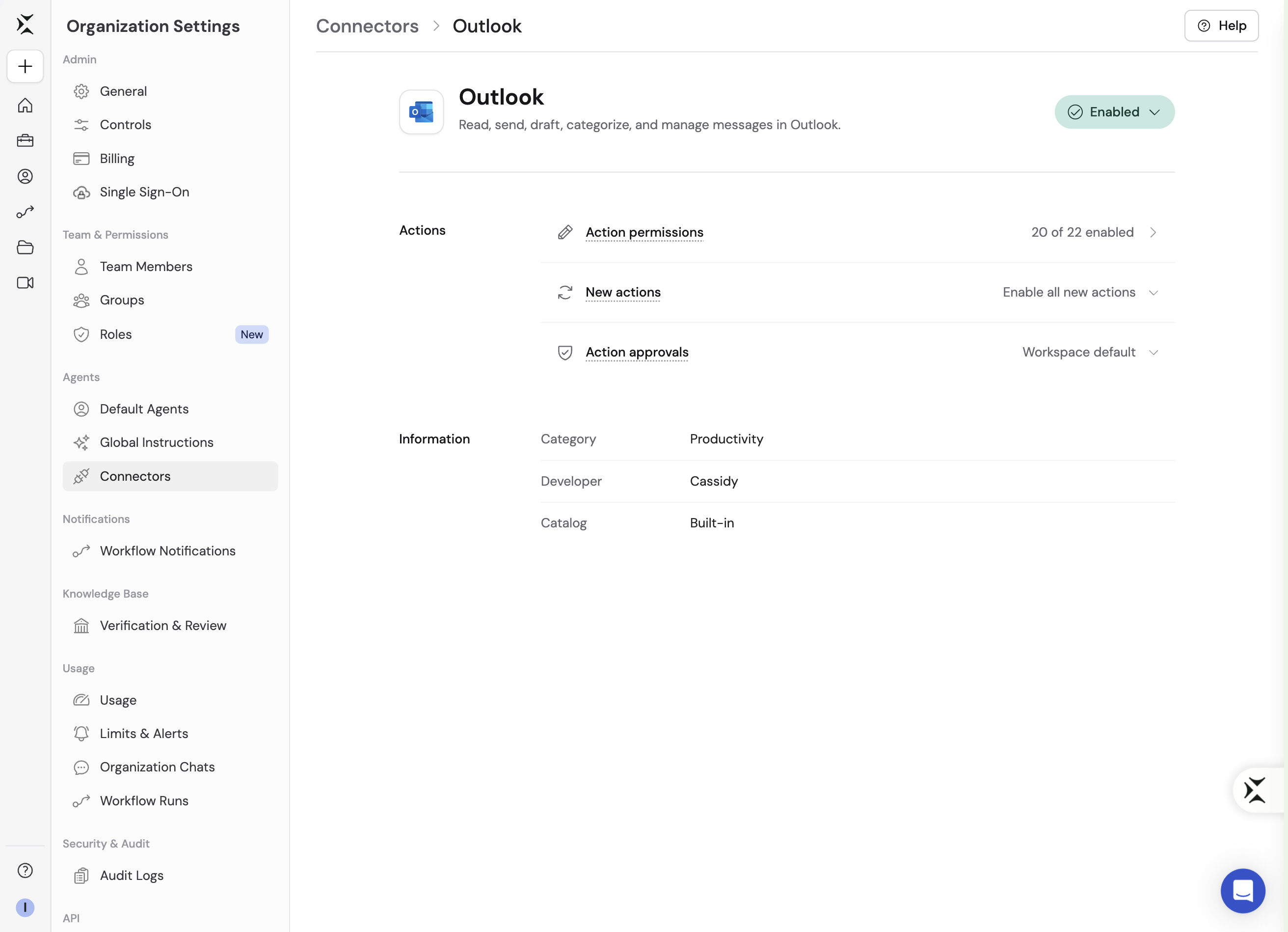The width and height of the screenshot is (1288, 932).
Task: Go to Billing settings
Action: coord(170,159)
